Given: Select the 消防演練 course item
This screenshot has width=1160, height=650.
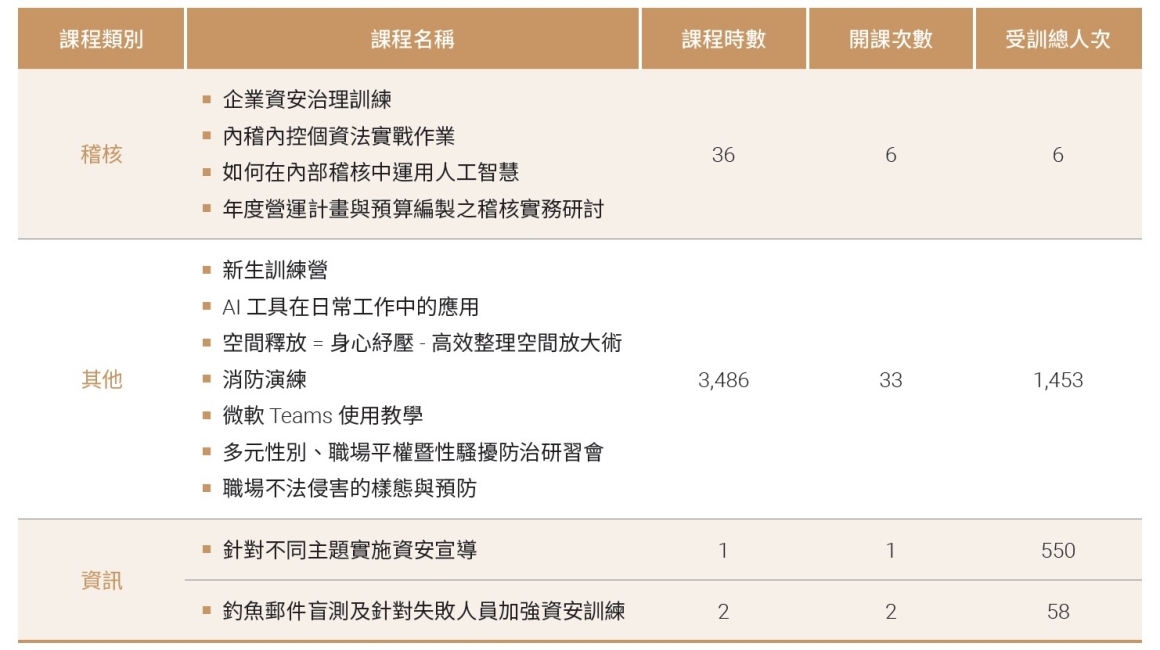Looking at the screenshot, I should coord(264,379).
